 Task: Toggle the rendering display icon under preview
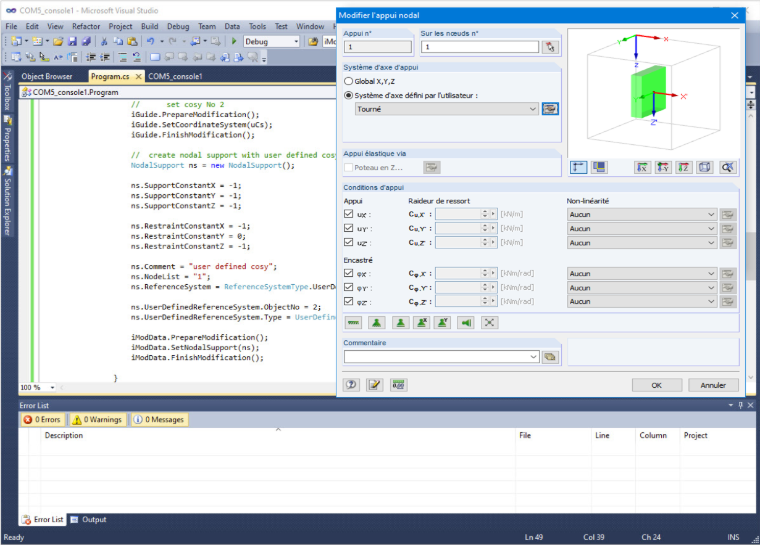pyautogui.click(x=599, y=168)
